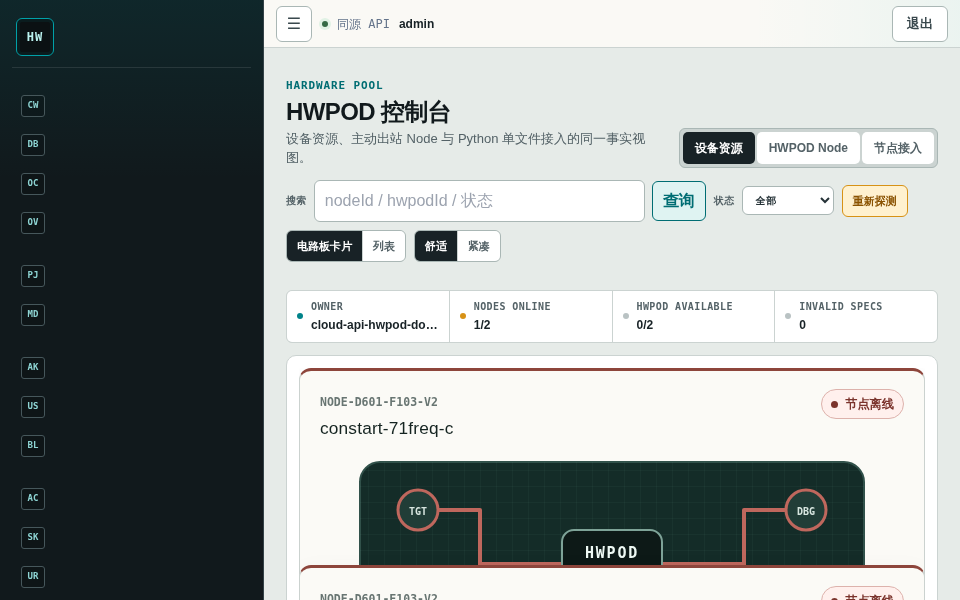Click the DBG node on board diagram
Screen dimensions: 960x600
tap(806, 510)
